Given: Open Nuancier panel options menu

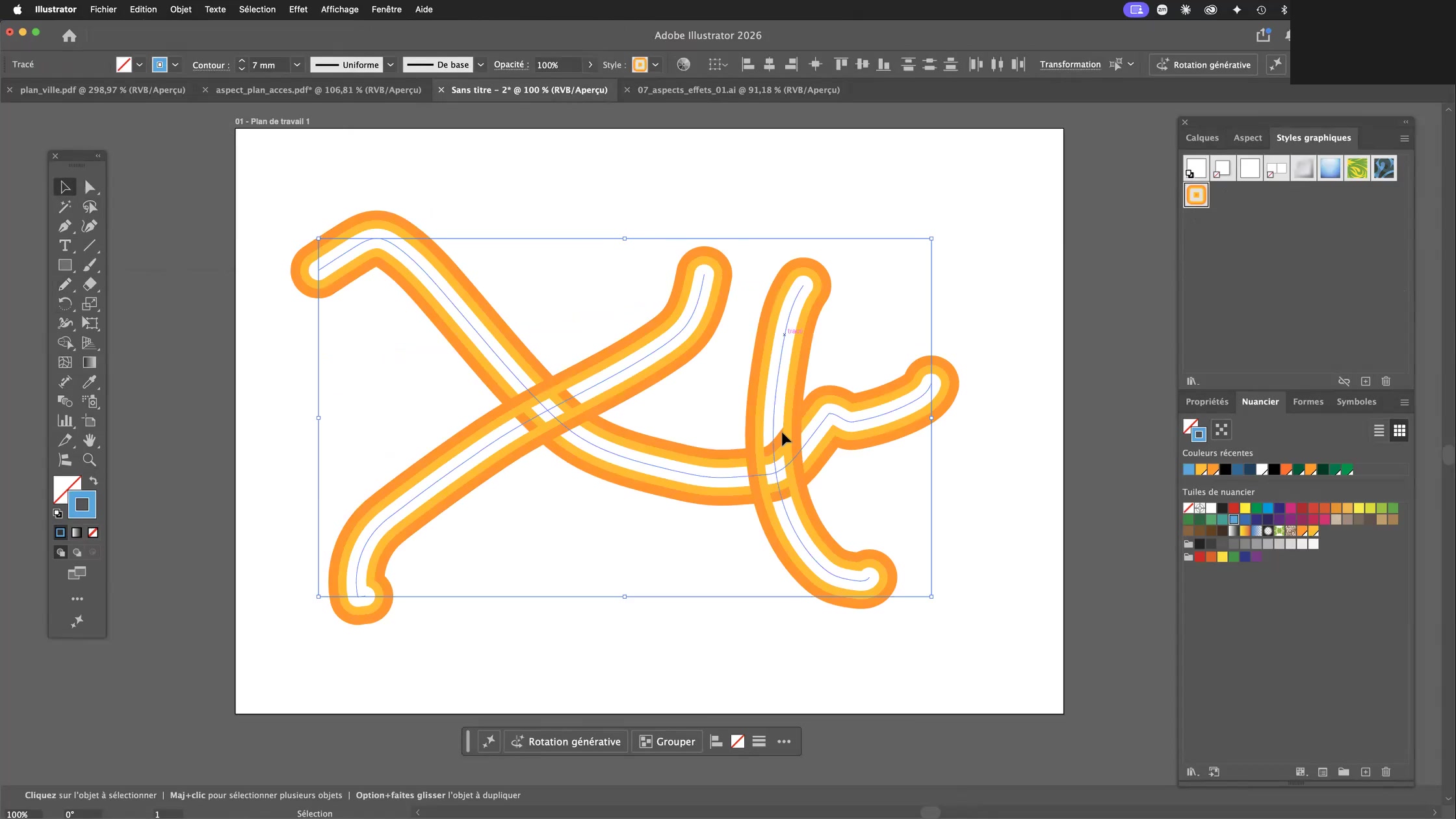Looking at the screenshot, I should coord(1405,402).
